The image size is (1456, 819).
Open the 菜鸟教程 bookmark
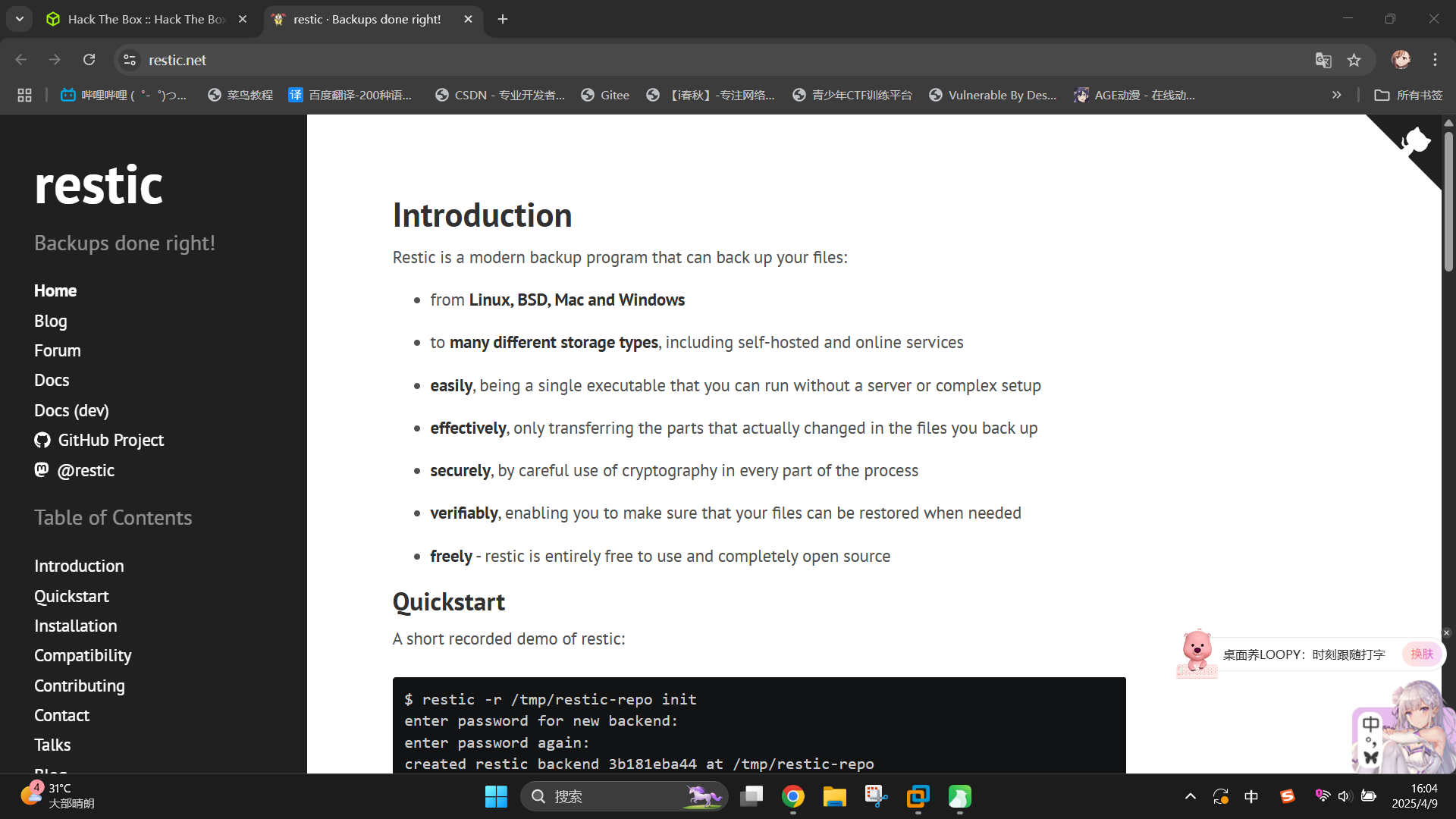pos(240,95)
